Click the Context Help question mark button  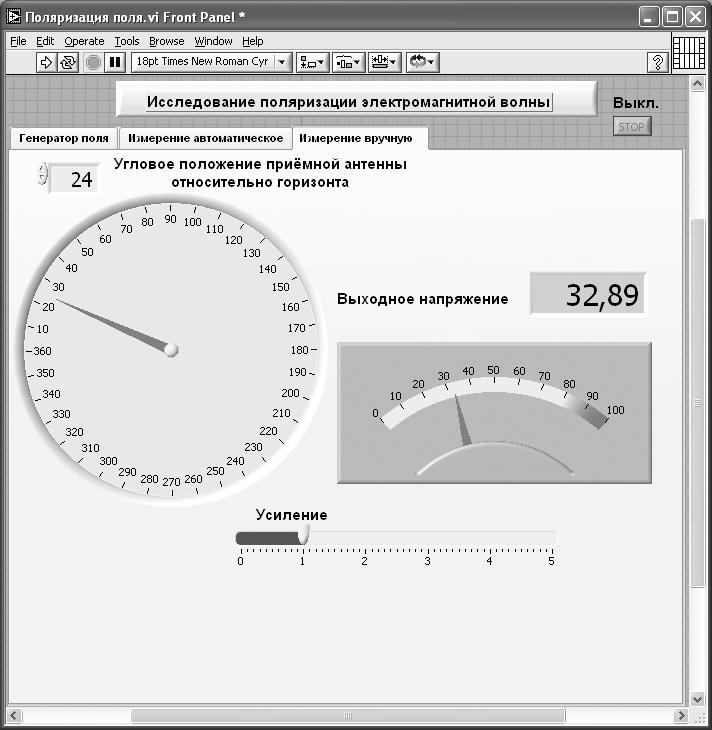pyautogui.click(x=658, y=62)
